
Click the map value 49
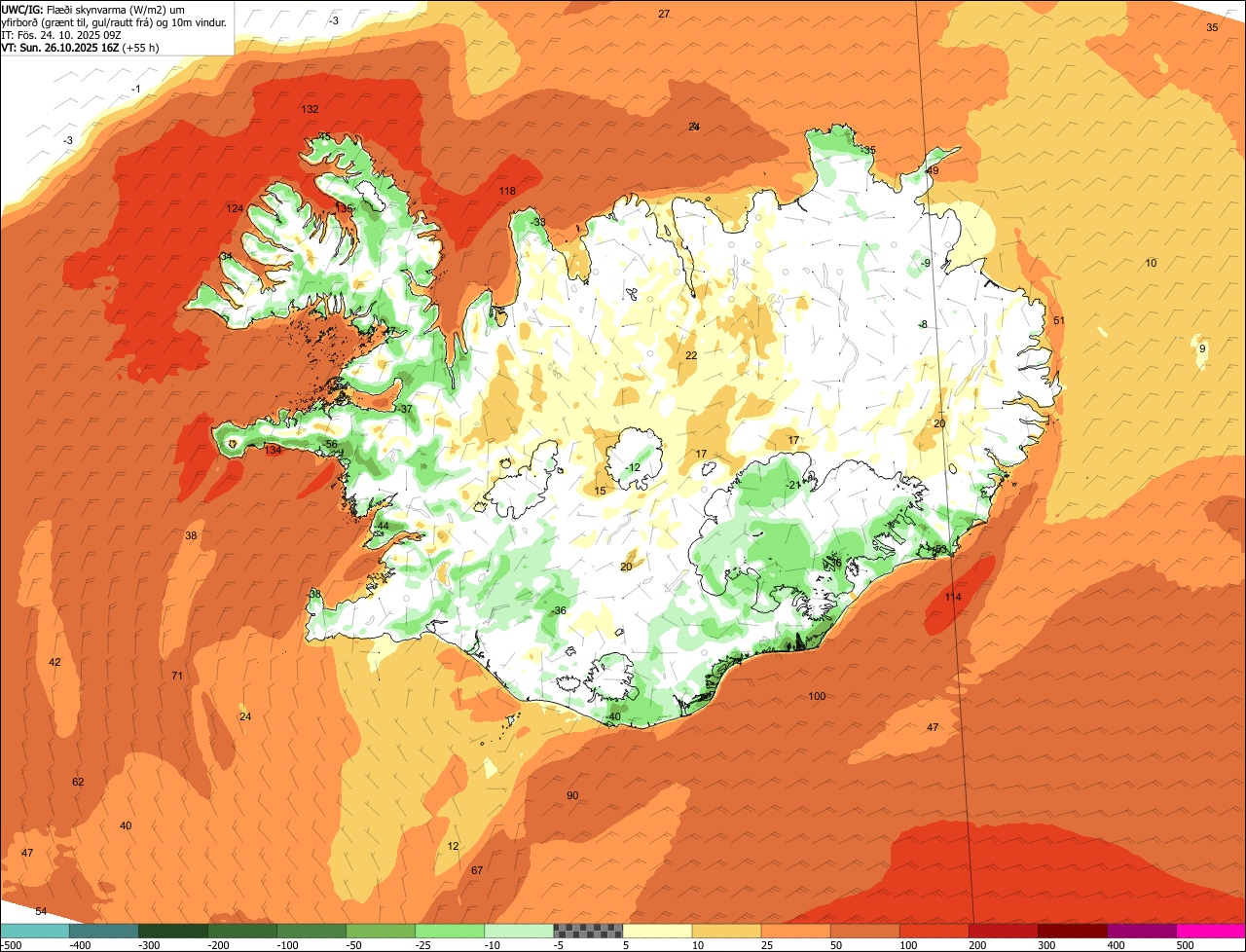[x=933, y=171]
